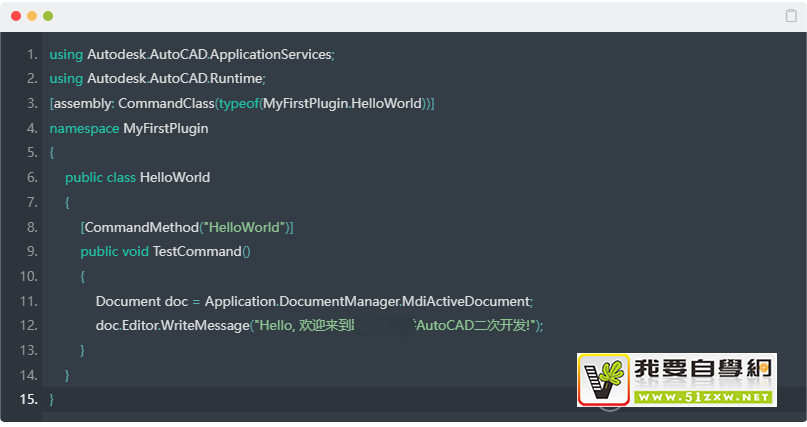Click the copy code clipboard icon
Screen dimensions: 807x427
[791, 16]
